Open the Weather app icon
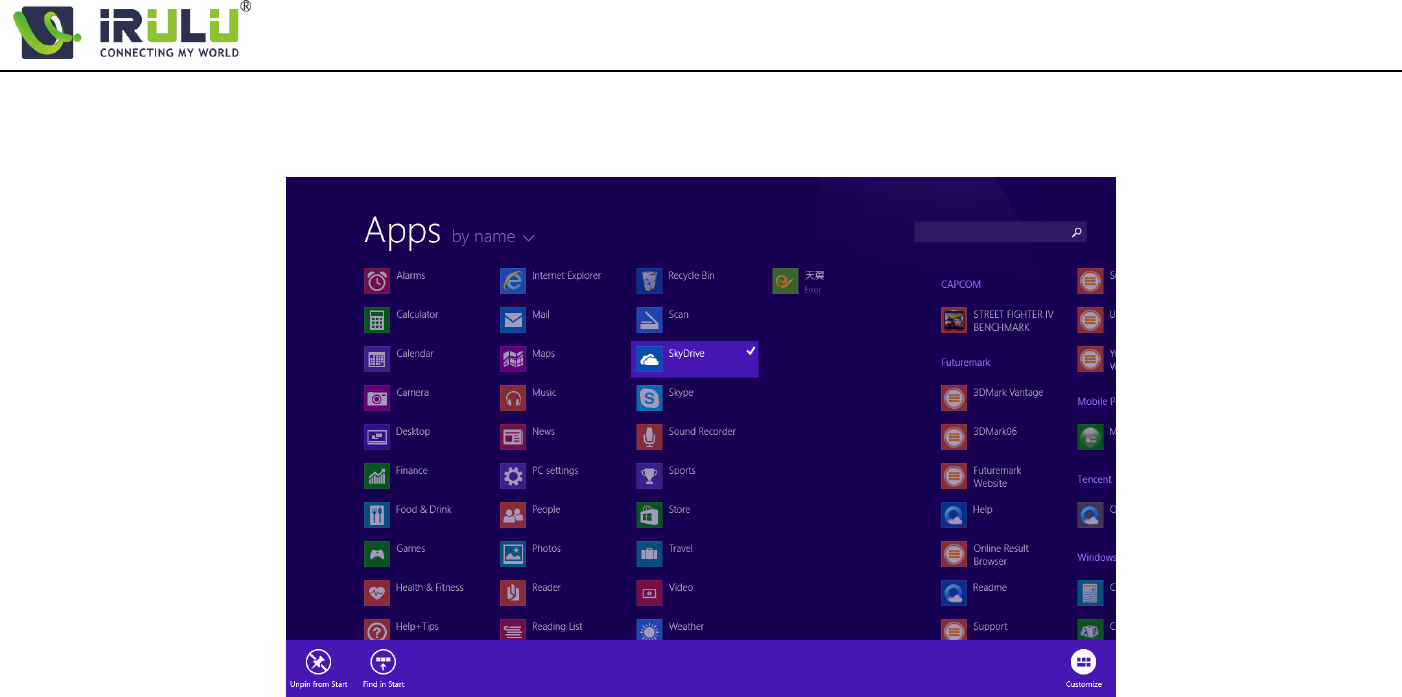The height and width of the screenshot is (697, 1402). coord(649,630)
